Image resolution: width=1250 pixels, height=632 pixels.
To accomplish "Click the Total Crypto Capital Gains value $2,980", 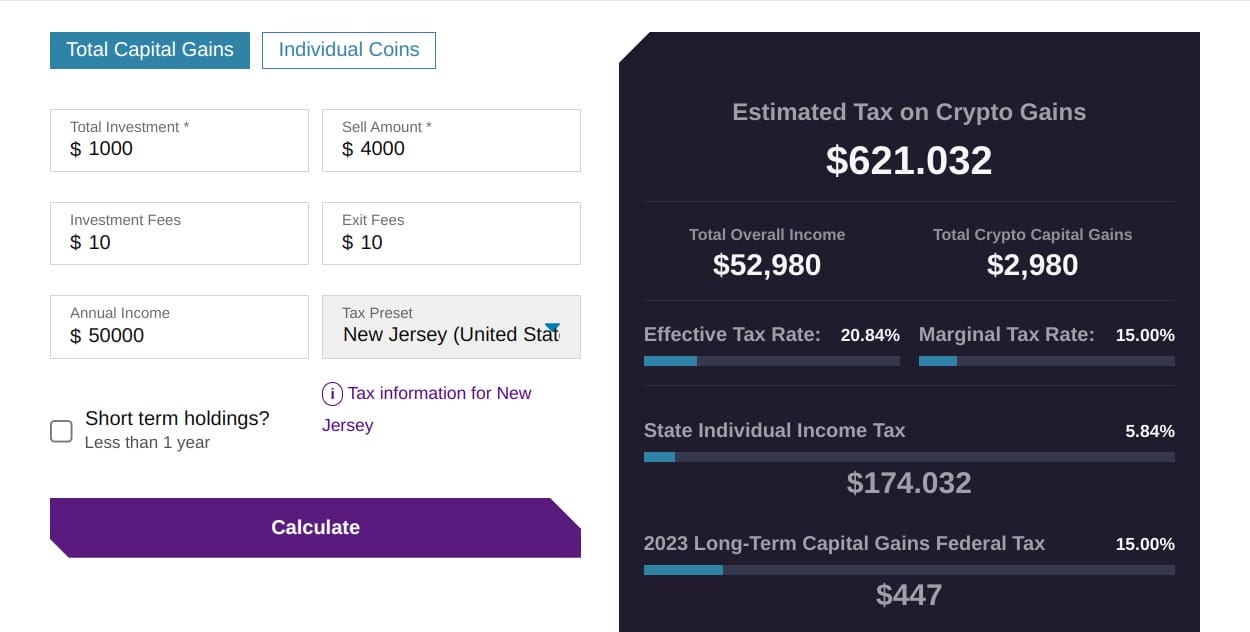I will click(x=1032, y=265).
